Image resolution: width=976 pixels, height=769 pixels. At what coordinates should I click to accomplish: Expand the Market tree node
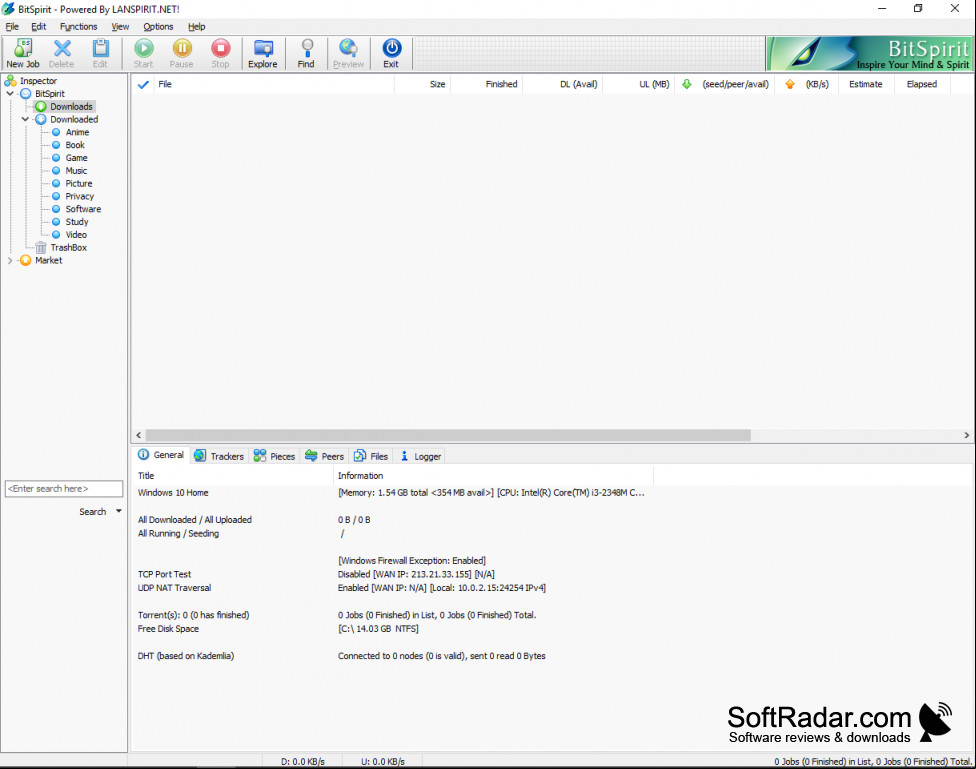point(10,260)
